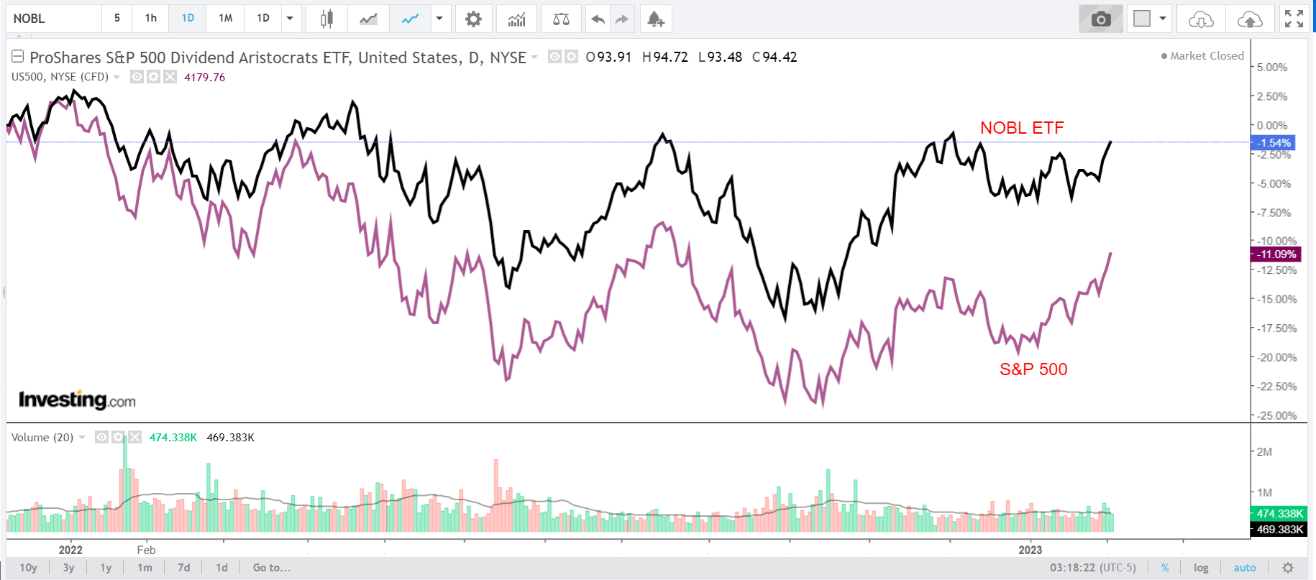Save chart layout to cloud
This screenshot has width=1316, height=580.
point(1249,18)
